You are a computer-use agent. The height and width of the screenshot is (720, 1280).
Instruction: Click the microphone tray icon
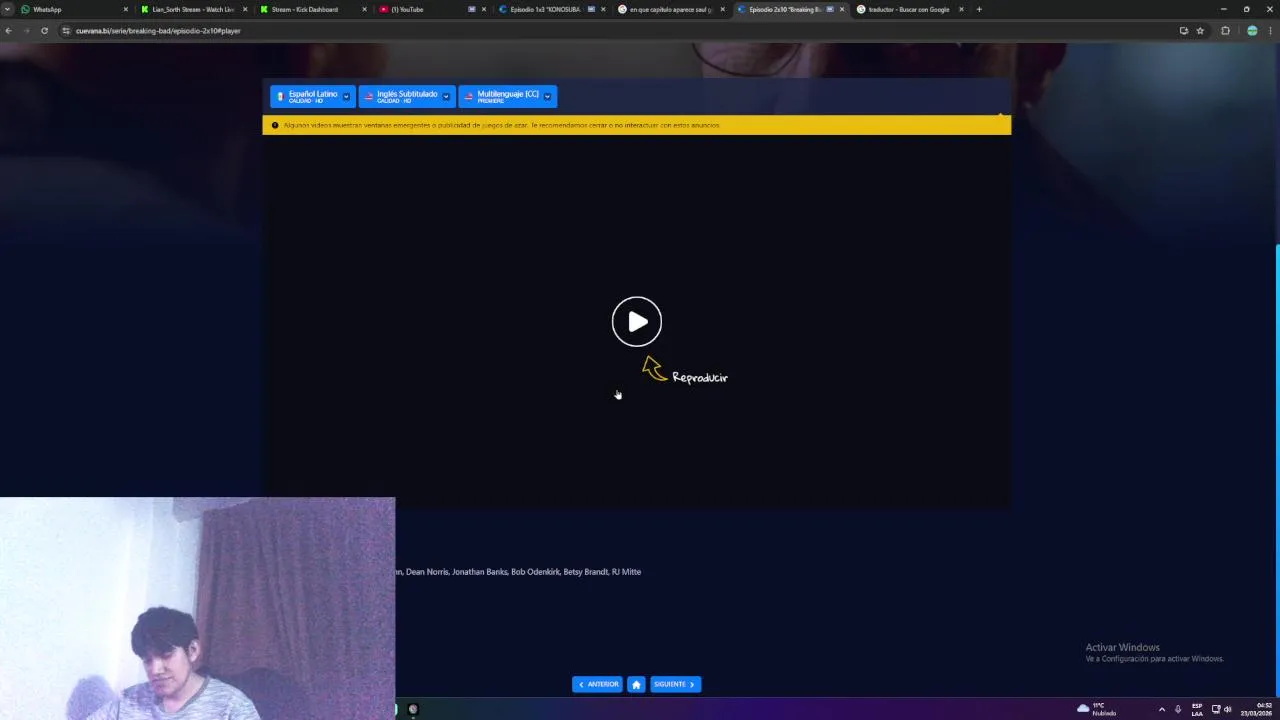[x=1178, y=709]
